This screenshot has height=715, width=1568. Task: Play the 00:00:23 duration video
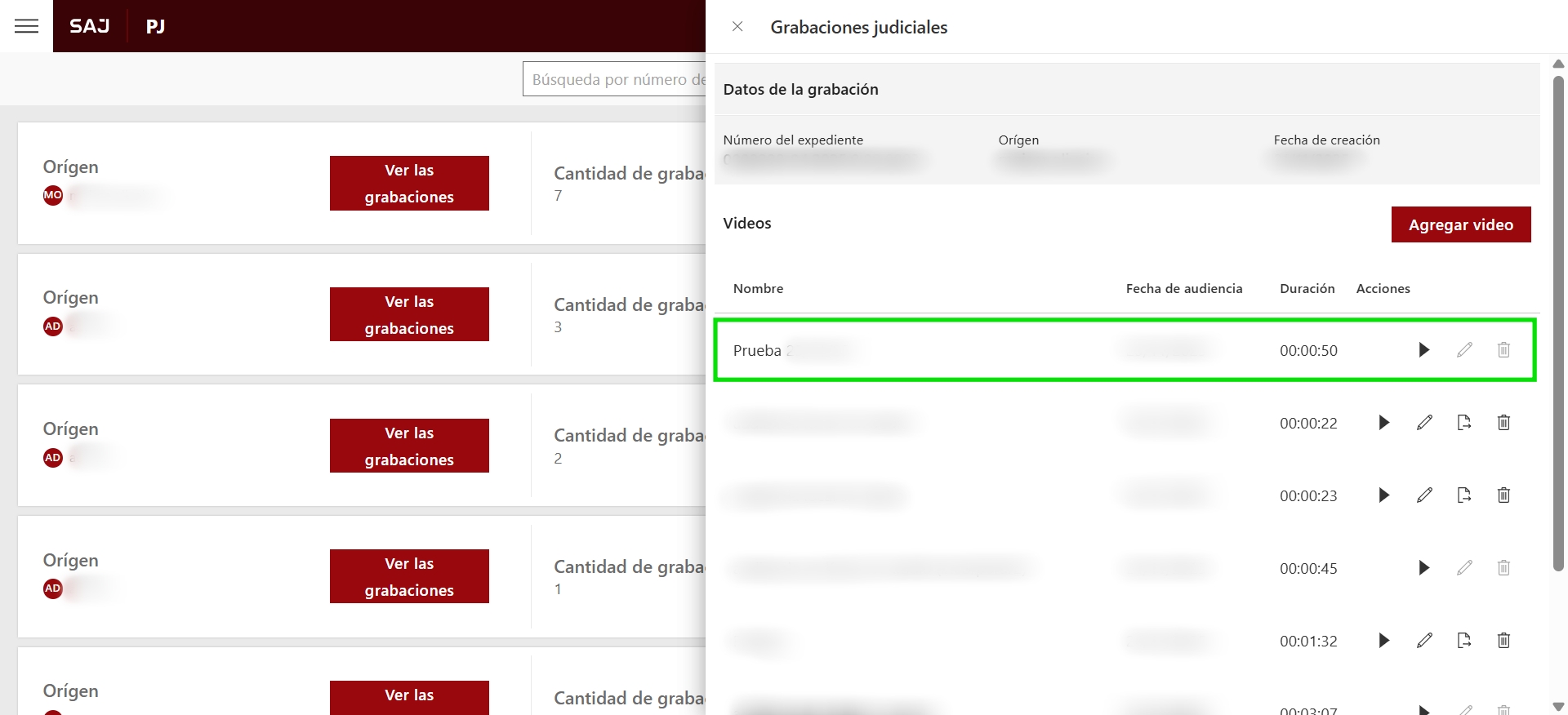1383,495
